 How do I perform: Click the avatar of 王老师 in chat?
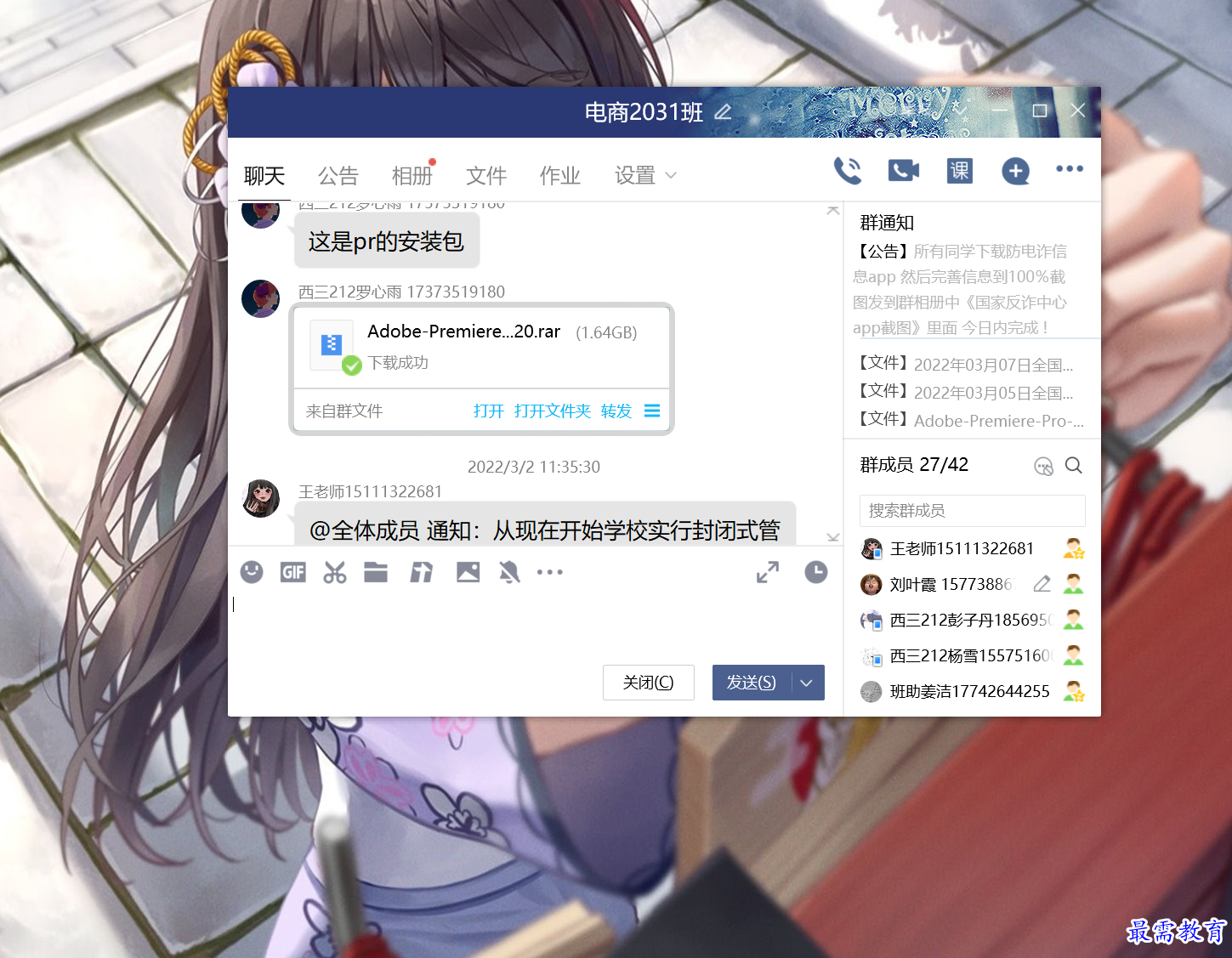261,498
